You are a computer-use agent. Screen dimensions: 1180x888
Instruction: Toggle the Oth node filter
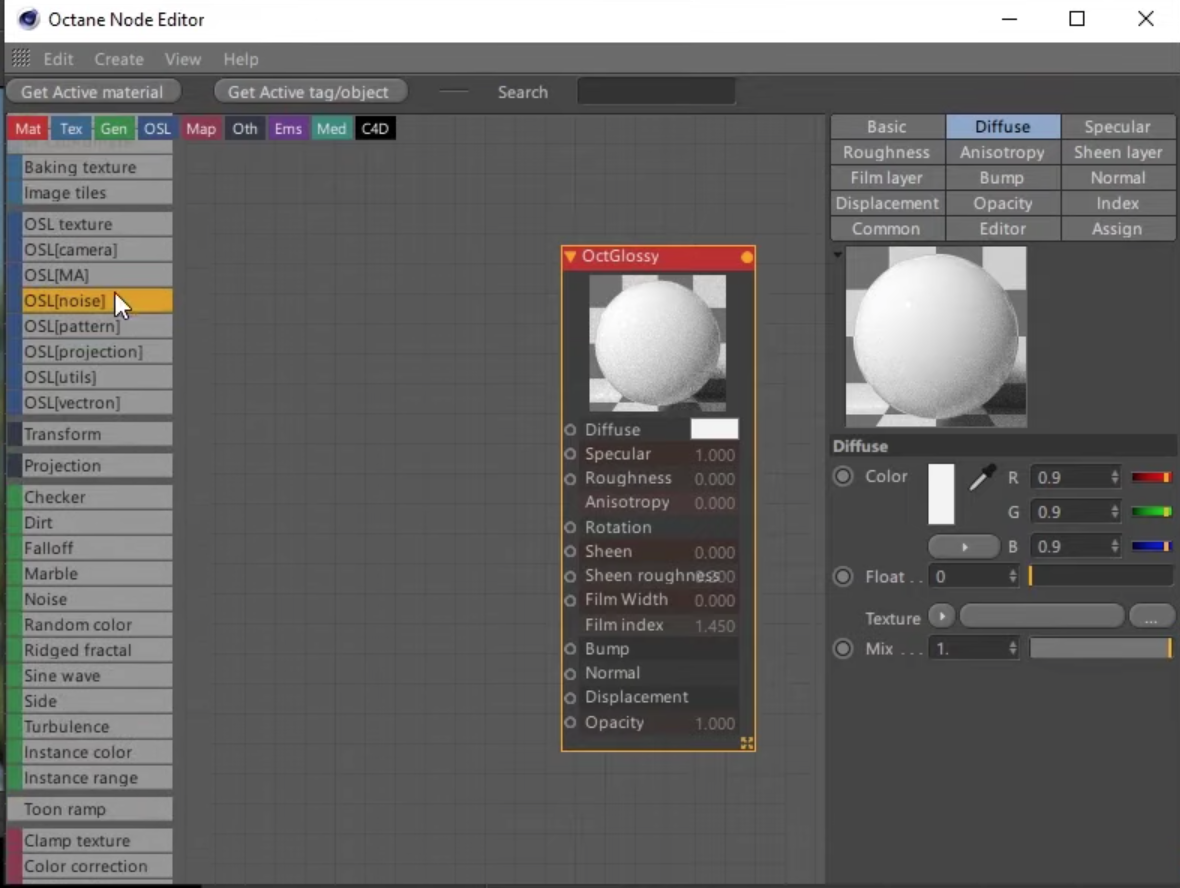pos(245,129)
